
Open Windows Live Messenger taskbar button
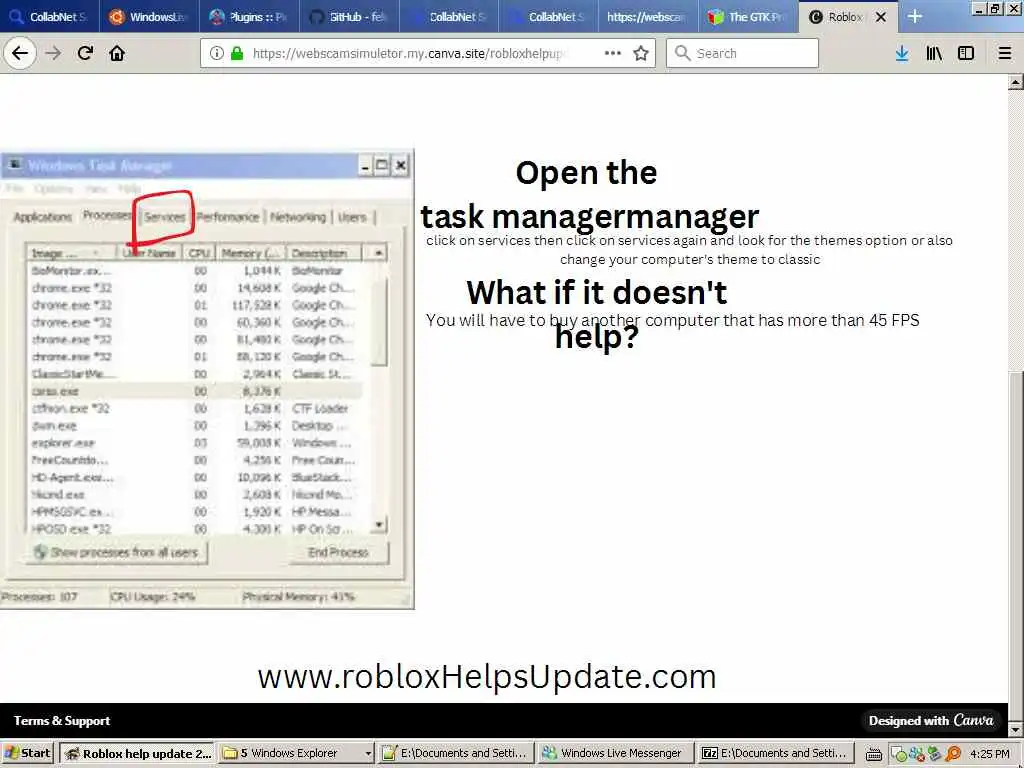click(x=616, y=754)
